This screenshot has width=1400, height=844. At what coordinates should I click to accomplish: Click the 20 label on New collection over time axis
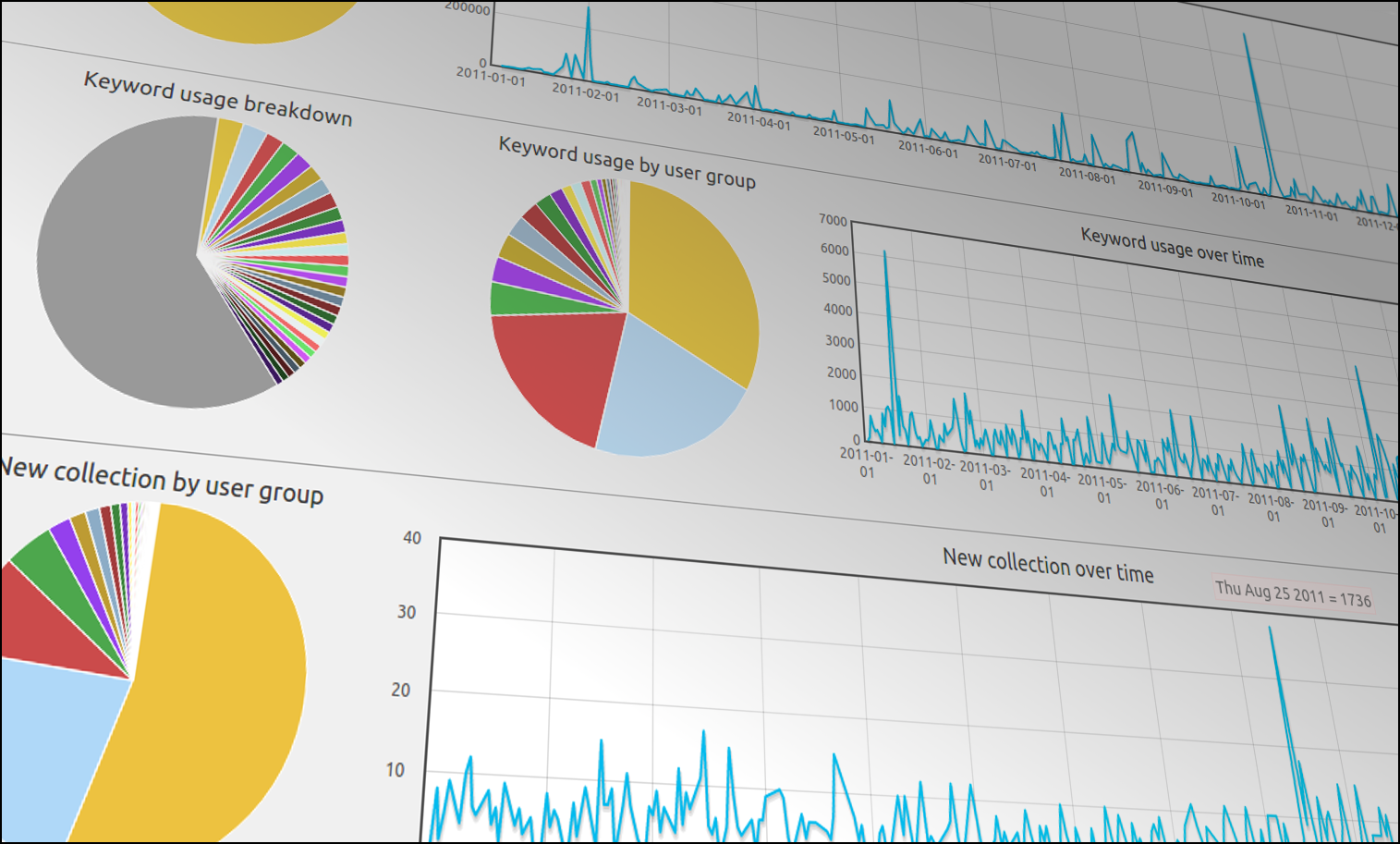(x=401, y=690)
